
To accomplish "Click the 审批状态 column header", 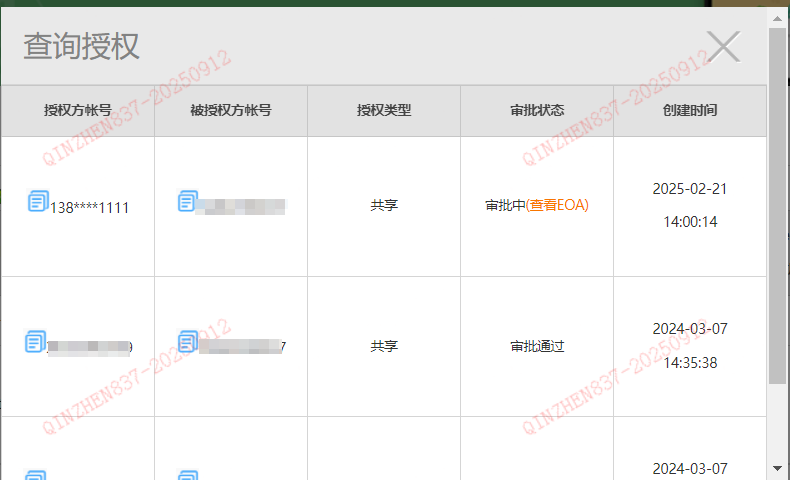I will pos(537,111).
